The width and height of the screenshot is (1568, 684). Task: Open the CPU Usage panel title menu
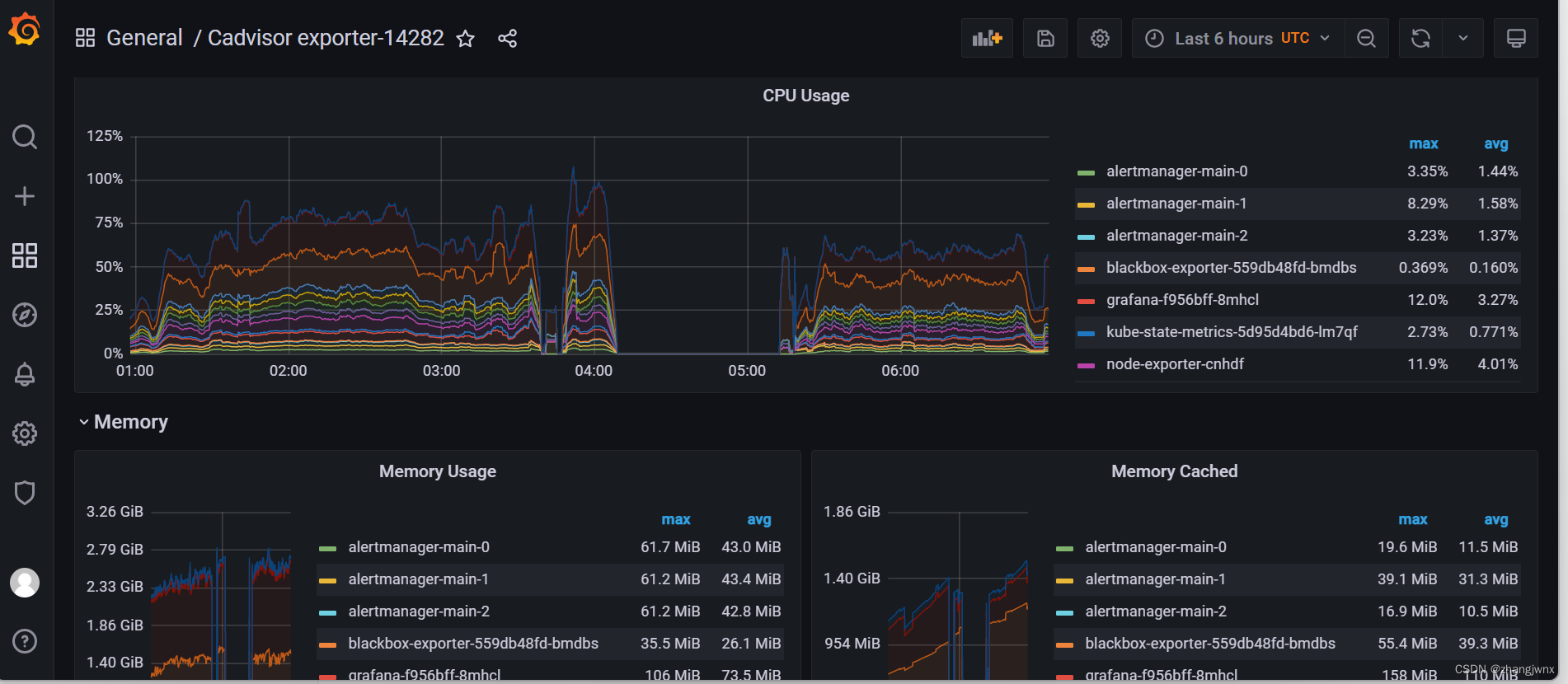(x=805, y=96)
